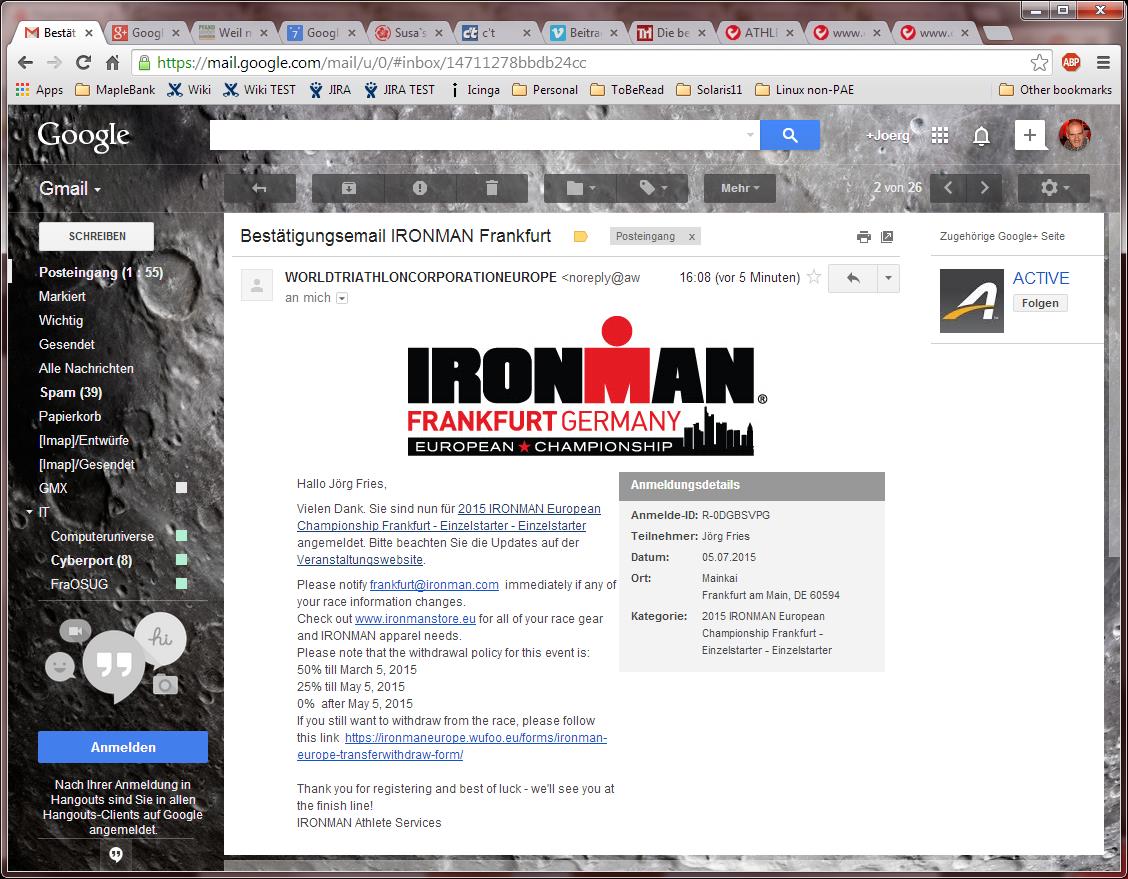Open the JIRA TEST bookmark
Image resolution: width=1128 pixels, height=879 pixels.
399,90
